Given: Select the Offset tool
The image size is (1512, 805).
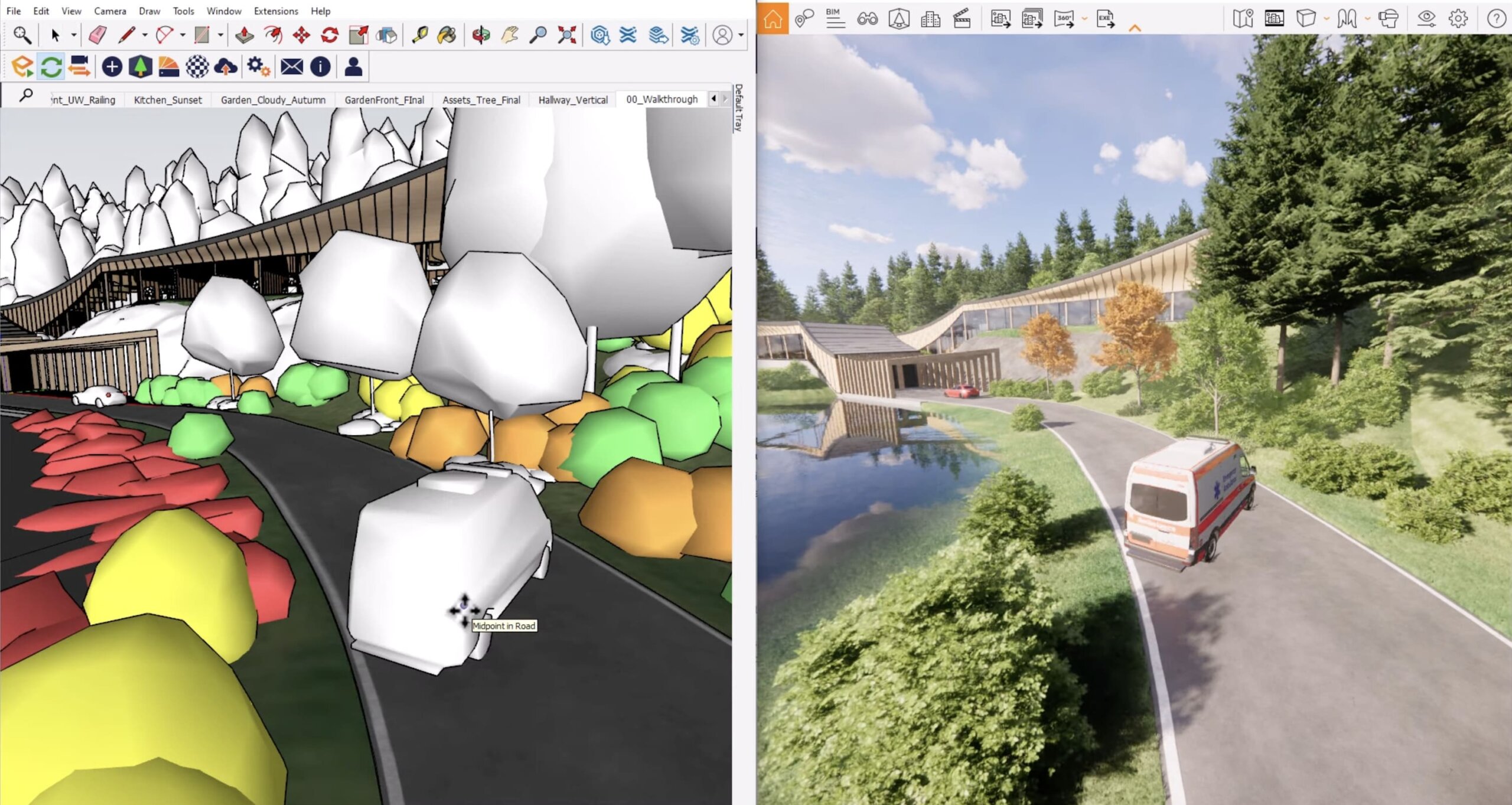Looking at the screenshot, I should (x=272, y=35).
